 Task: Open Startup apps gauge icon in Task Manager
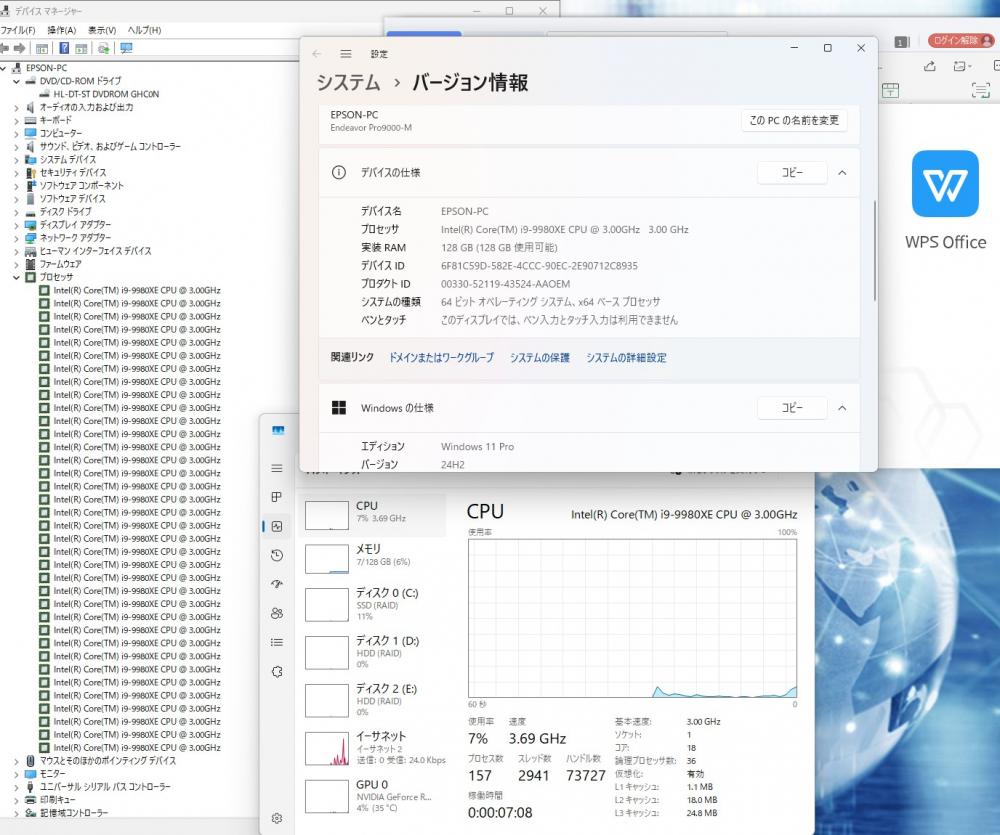tap(277, 584)
